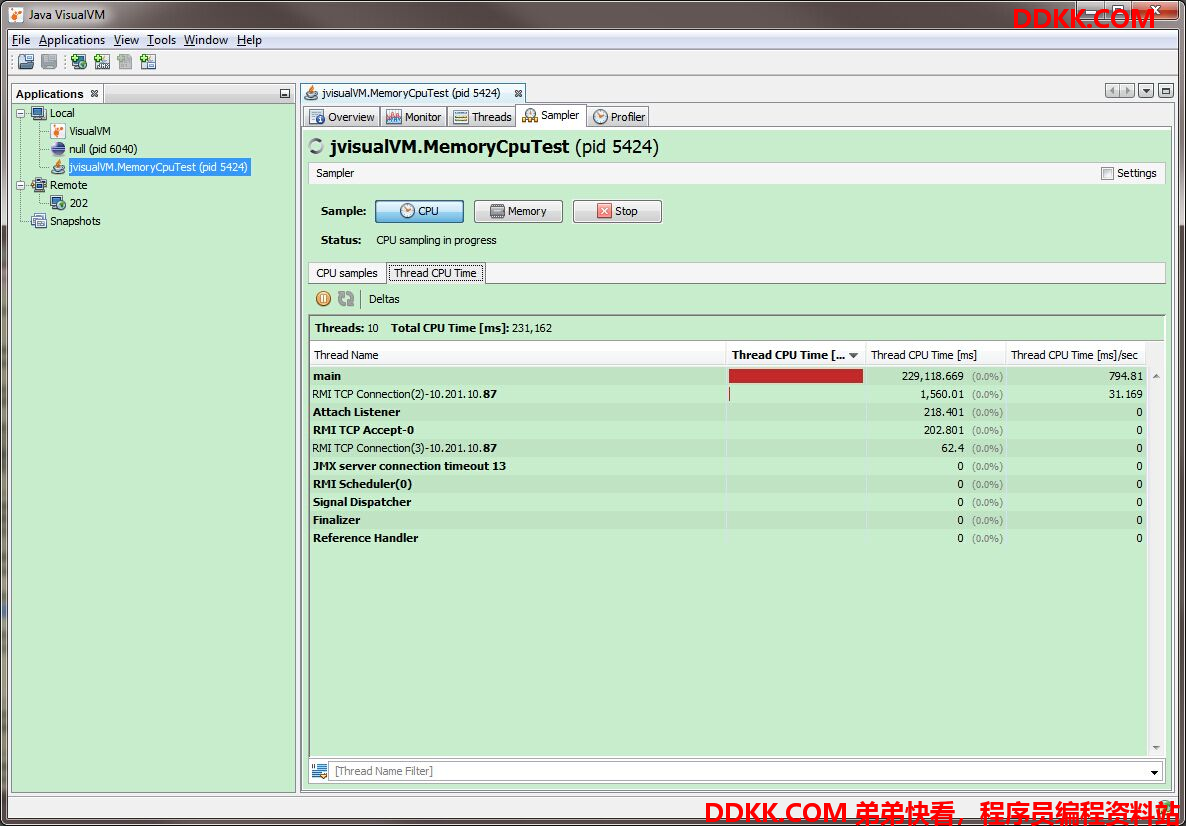Screen dimensions: 1186x826
Task: Collapse the Local tree node
Action: [x=20, y=113]
